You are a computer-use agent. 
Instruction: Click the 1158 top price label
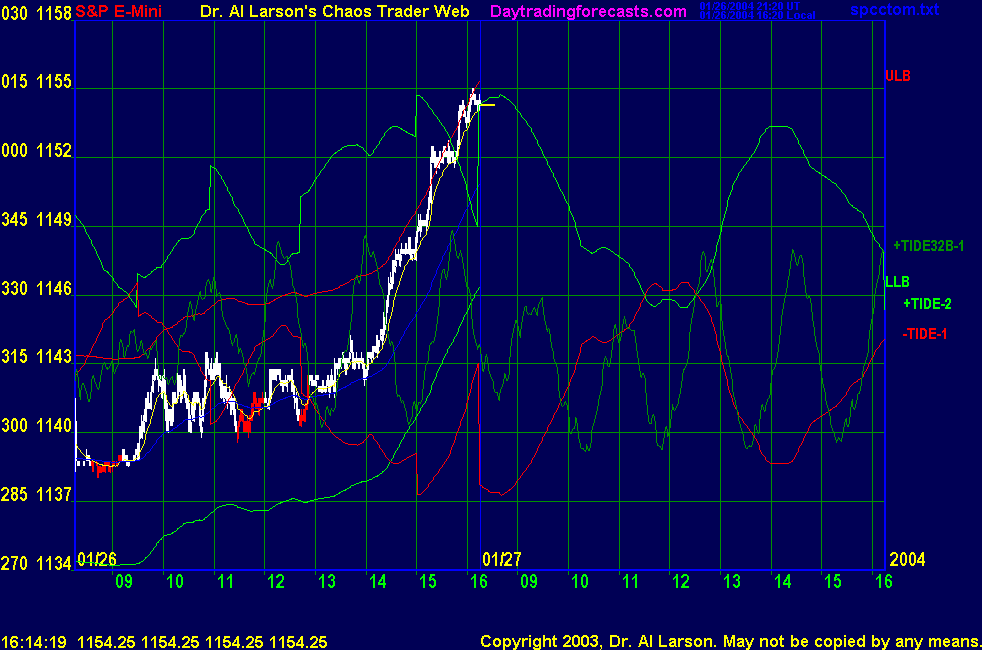[x=54, y=13]
